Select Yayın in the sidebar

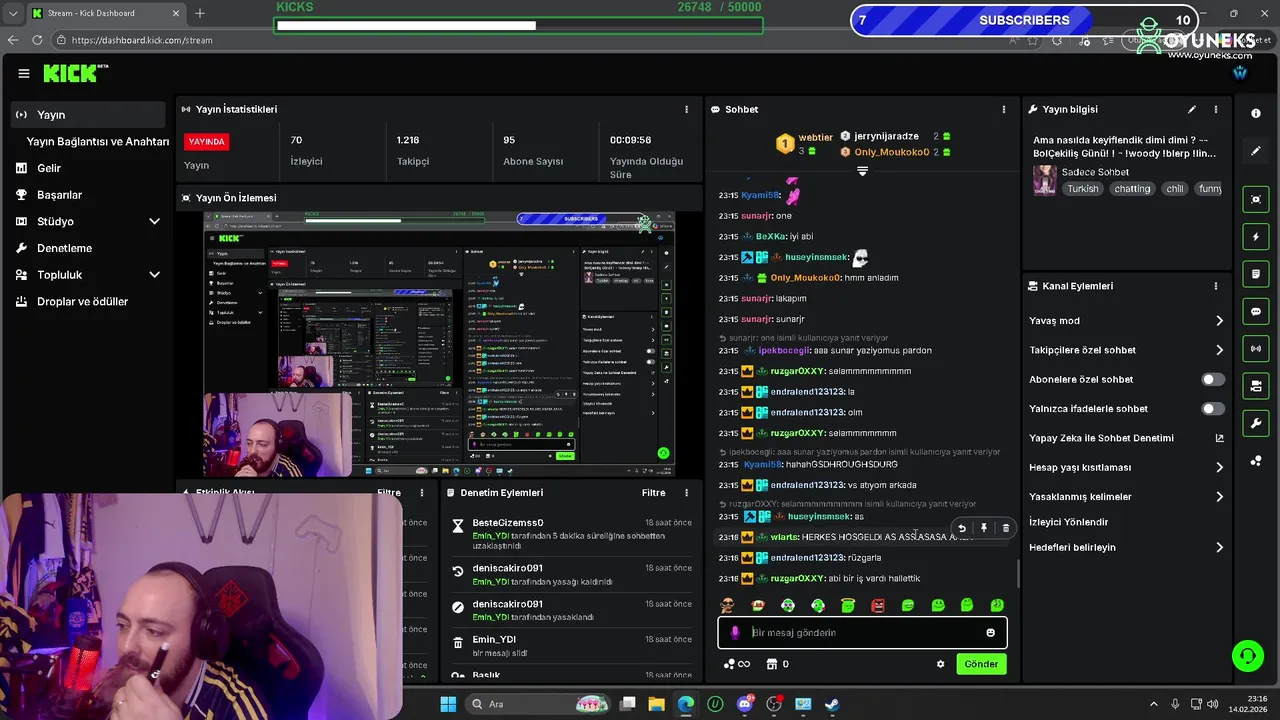point(88,115)
